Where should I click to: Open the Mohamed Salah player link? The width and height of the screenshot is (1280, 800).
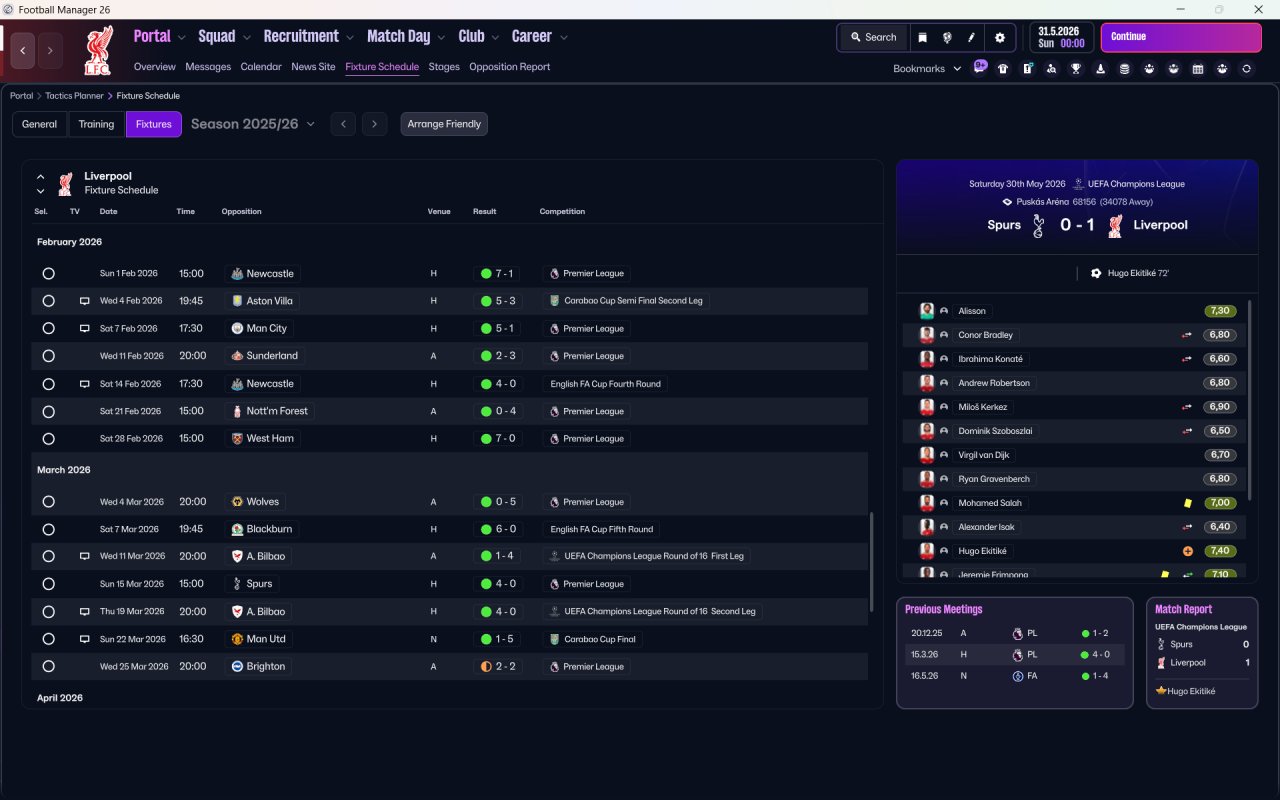pos(990,503)
